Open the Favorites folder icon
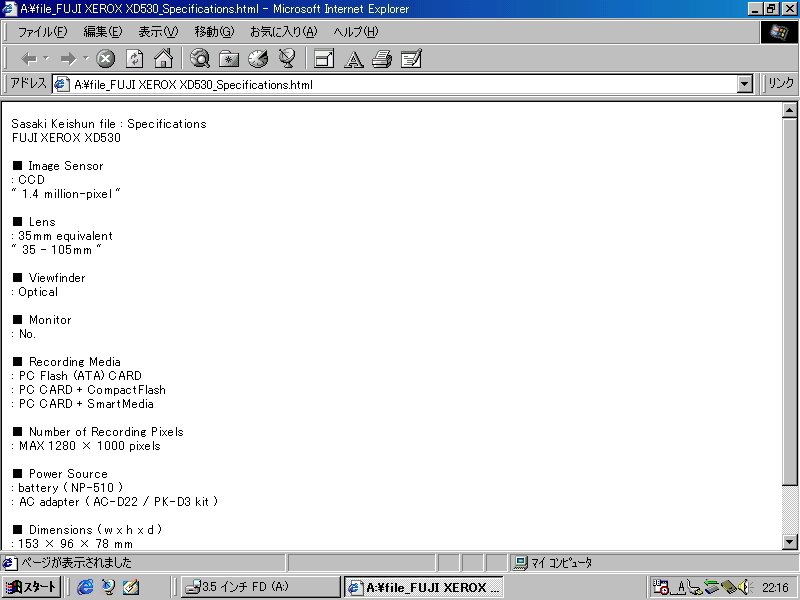Screen dimensions: 800x600 (x=229, y=59)
